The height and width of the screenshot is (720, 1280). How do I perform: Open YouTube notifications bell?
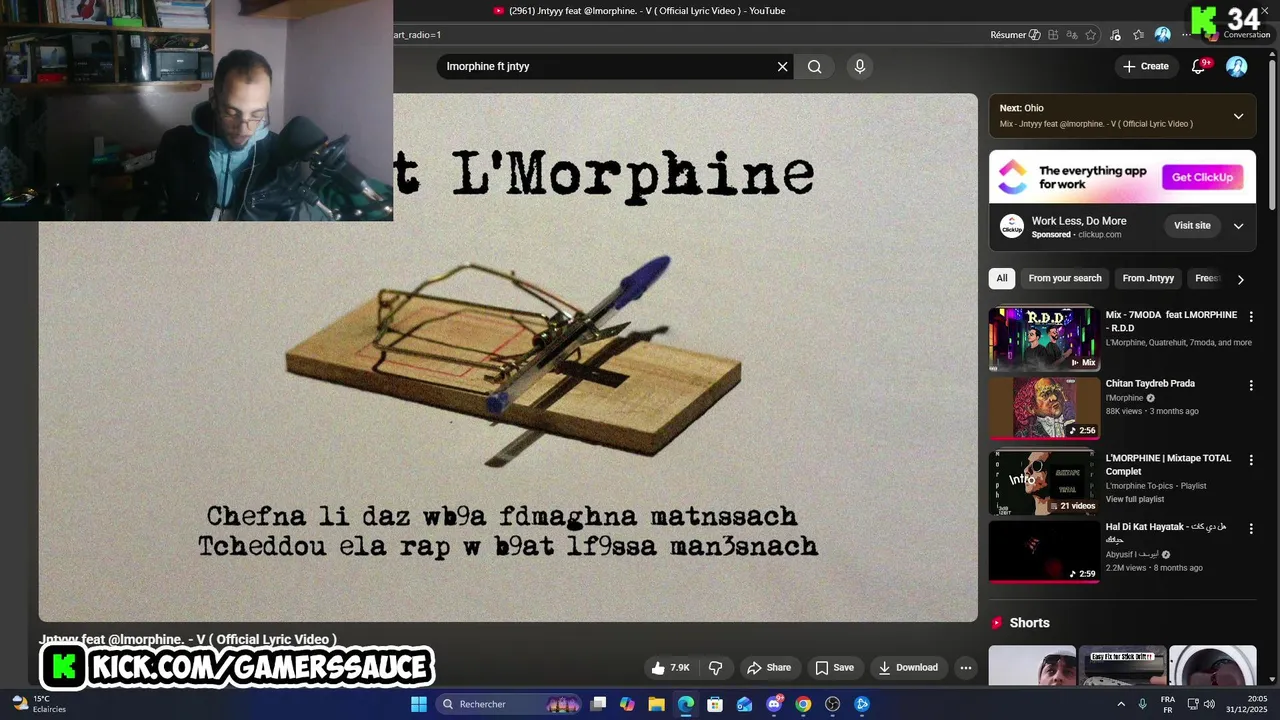pyautogui.click(x=1198, y=67)
